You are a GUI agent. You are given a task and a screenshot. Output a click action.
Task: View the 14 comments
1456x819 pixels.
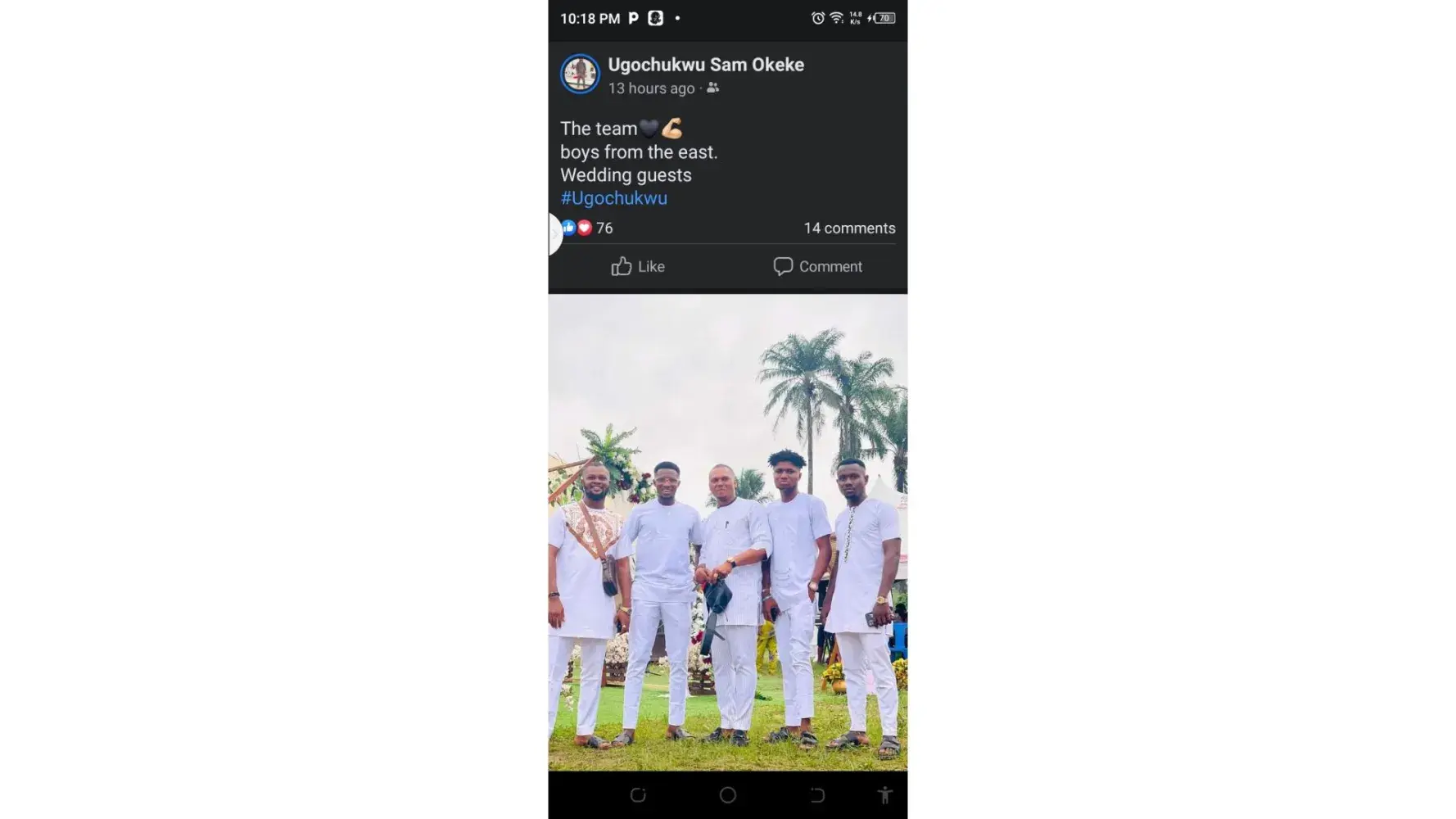pyautogui.click(x=849, y=229)
